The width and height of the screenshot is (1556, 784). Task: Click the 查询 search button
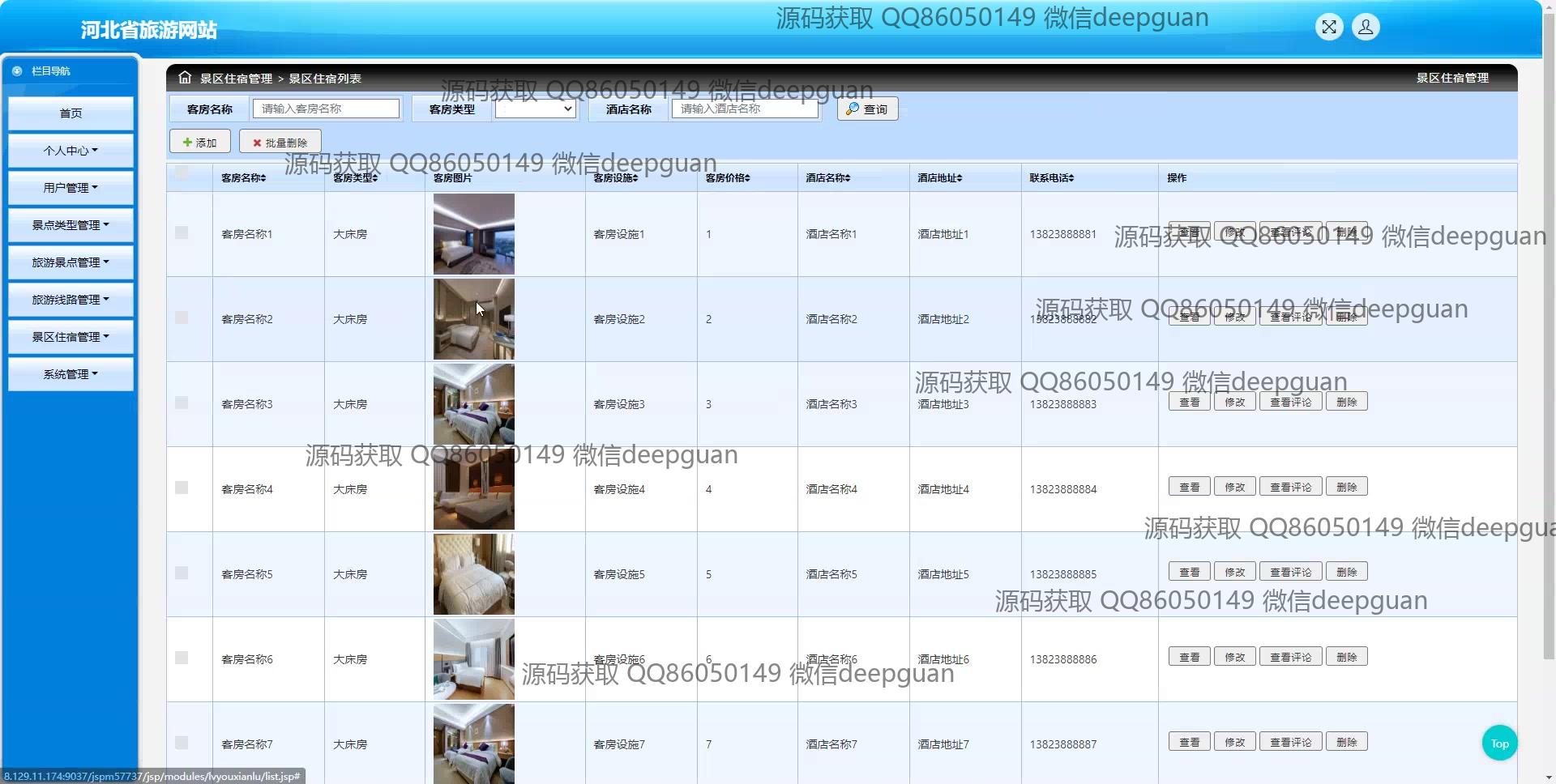(867, 109)
